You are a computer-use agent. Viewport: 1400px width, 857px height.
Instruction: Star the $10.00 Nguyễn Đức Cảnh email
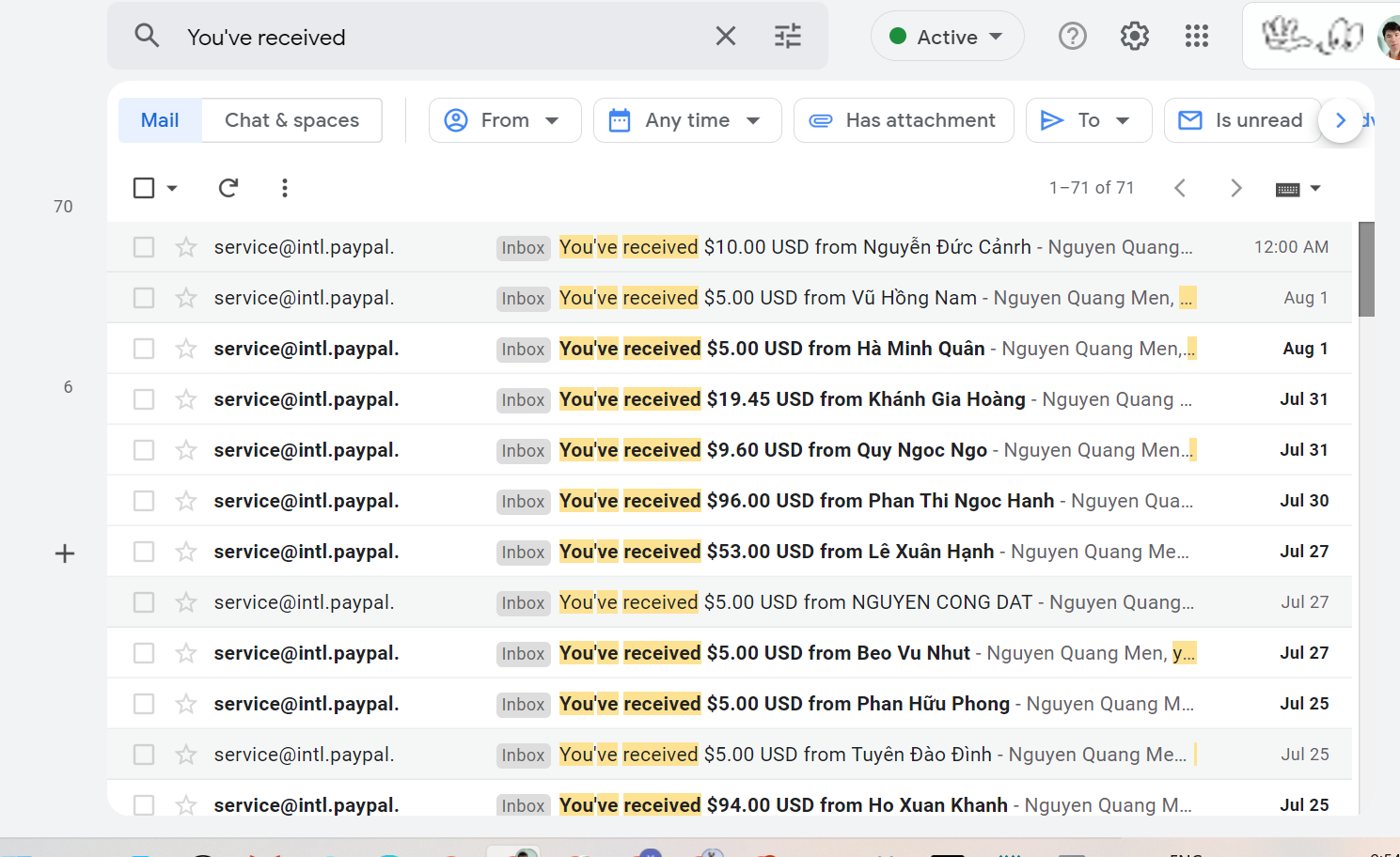[186, 247]
